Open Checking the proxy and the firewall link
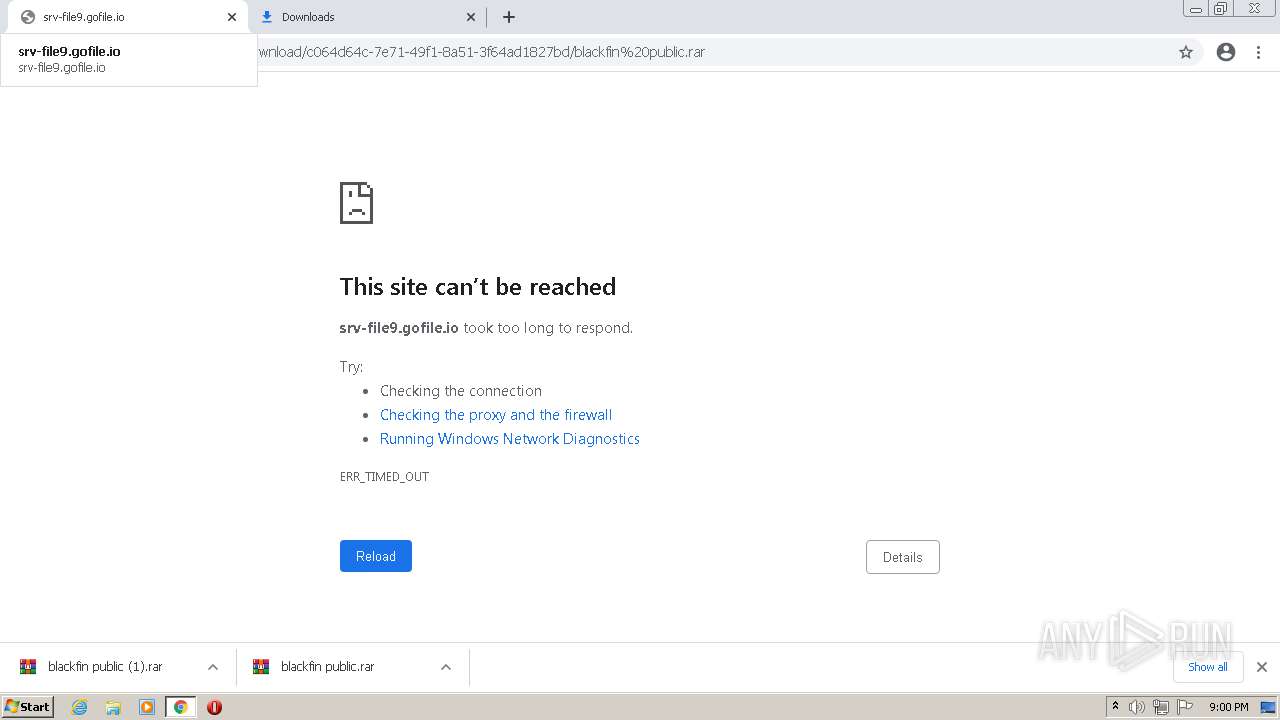The height and width of the screenshot is (720, 1280). [x=496, y=415]
